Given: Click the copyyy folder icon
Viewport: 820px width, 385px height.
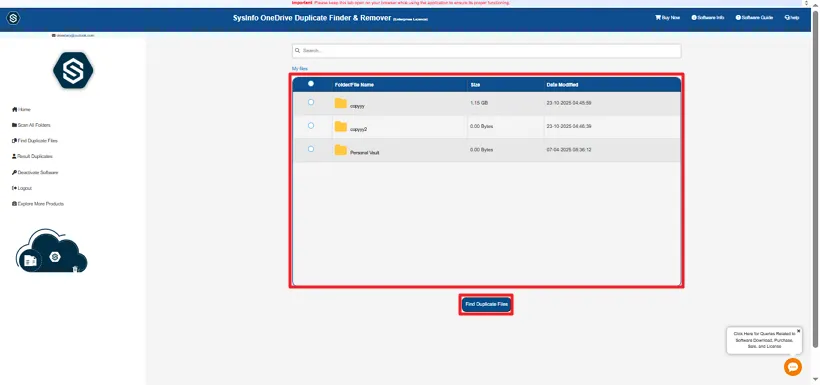Looking at the screenshot, I should tap(340, 103).
